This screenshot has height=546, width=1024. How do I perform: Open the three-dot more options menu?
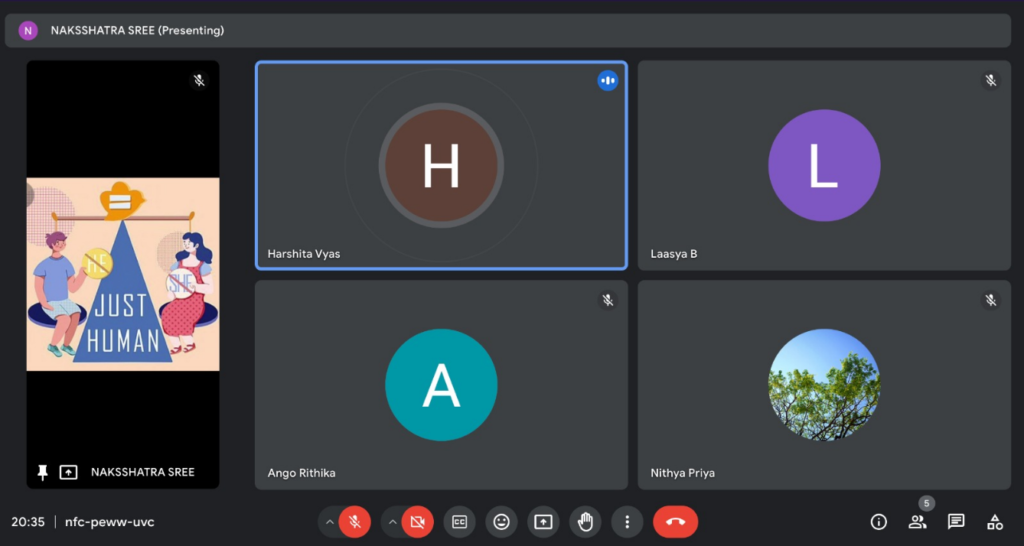[x=627, y=521]
